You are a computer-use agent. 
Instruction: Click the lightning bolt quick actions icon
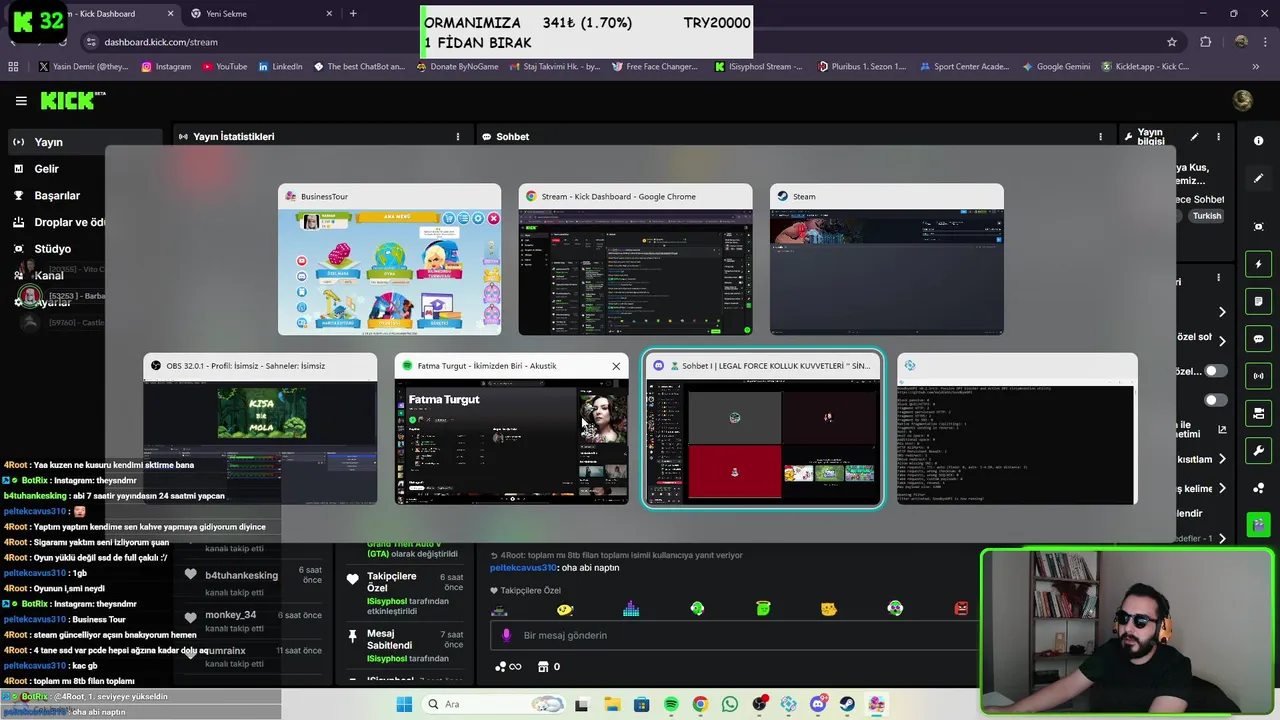1259,264
